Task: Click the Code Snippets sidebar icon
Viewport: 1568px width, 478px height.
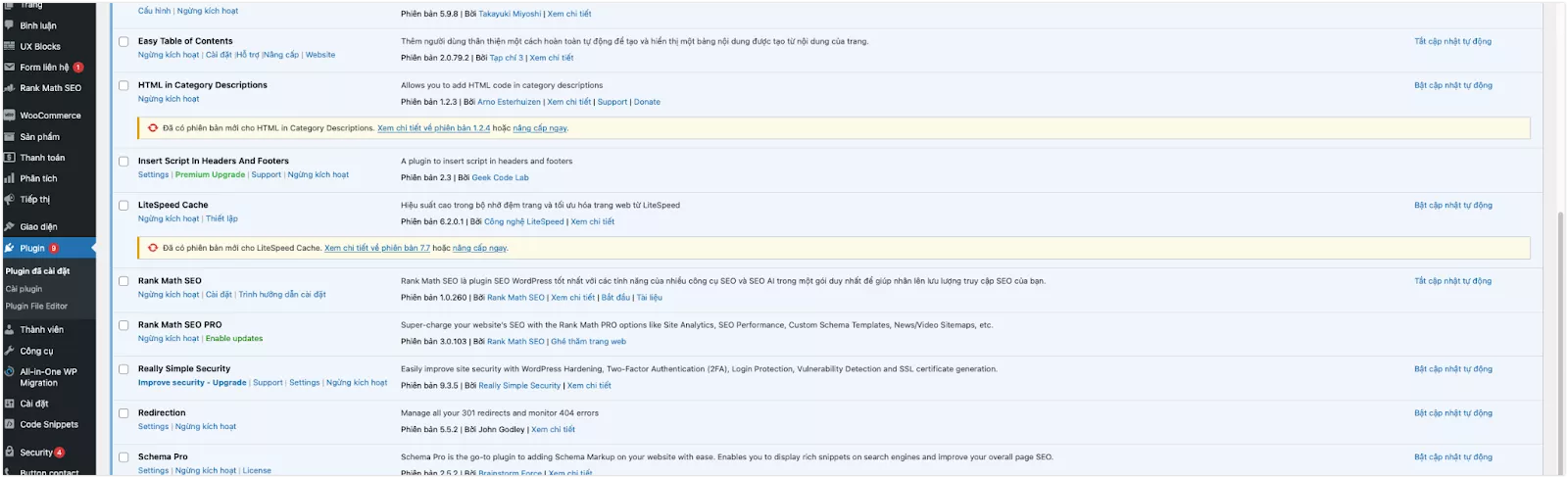Action: click(x=10, y=424)
